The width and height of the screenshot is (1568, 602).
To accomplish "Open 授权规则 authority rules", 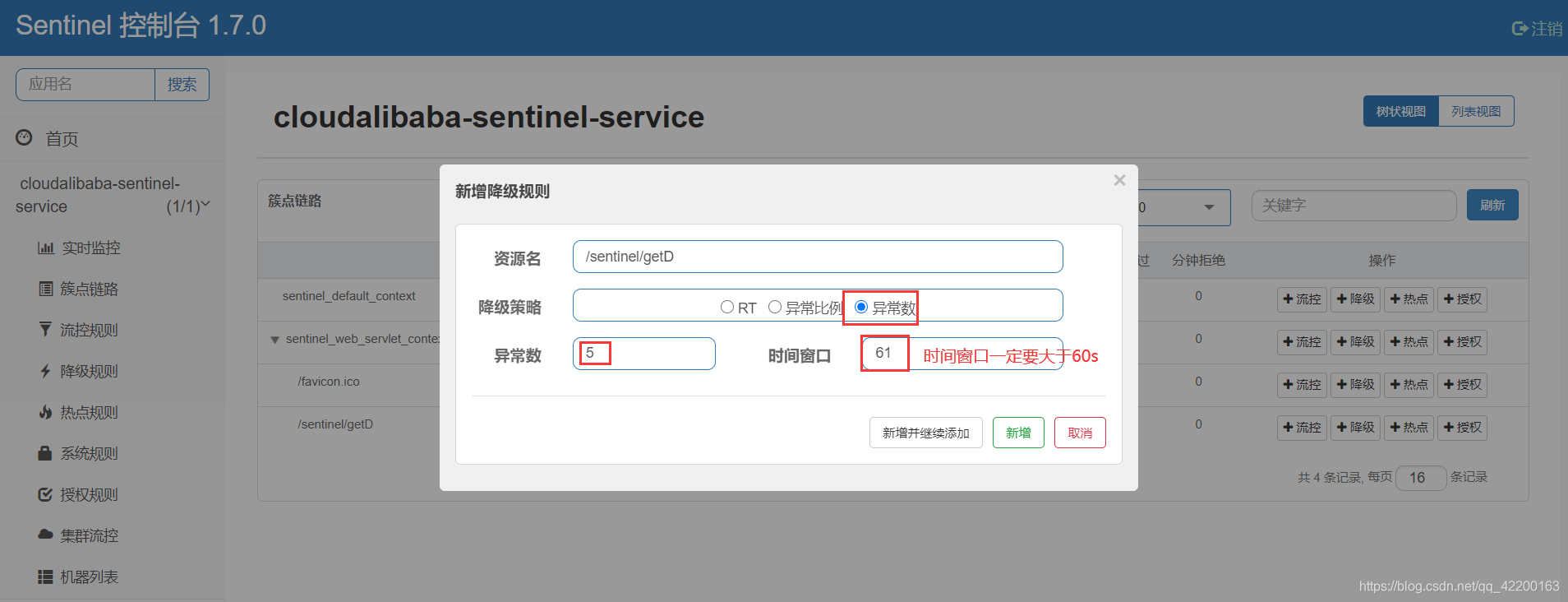I will tap(79, 494).
